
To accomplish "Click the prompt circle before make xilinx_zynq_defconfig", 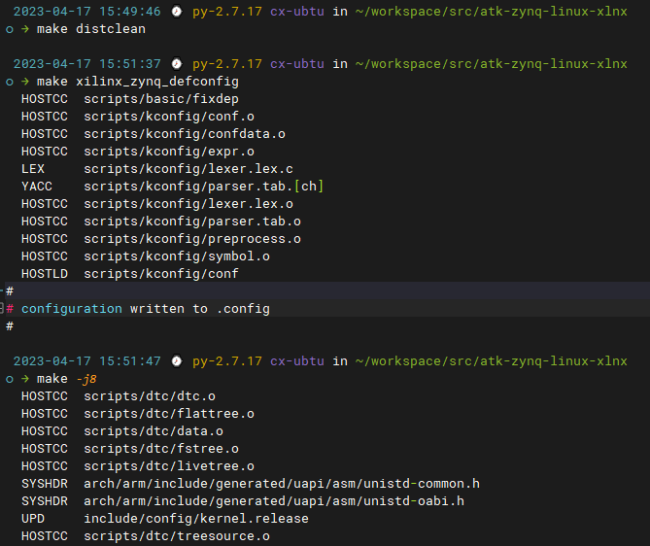I will point(9,81).
